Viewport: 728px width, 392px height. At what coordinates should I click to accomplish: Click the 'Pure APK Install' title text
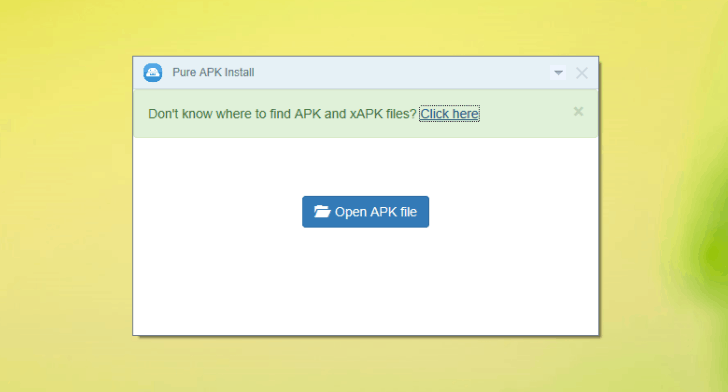(214, 72)
